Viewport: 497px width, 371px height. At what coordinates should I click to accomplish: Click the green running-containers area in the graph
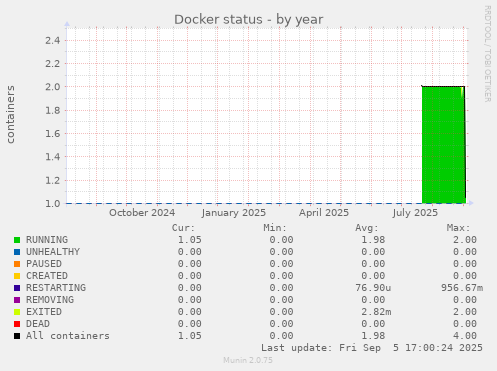[x=443, y=145]
